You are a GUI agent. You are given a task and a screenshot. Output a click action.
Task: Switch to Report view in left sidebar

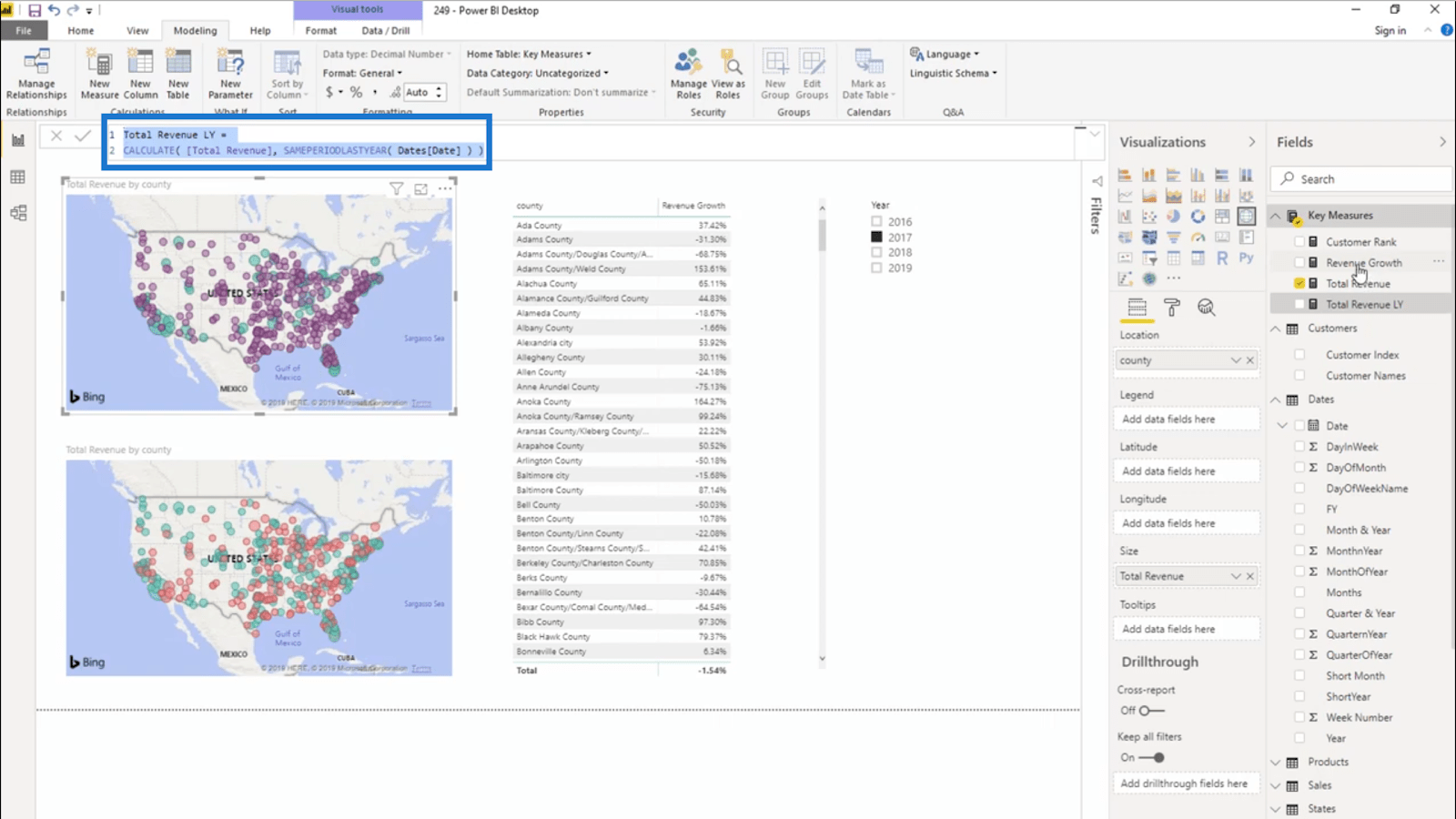(18, 139)
